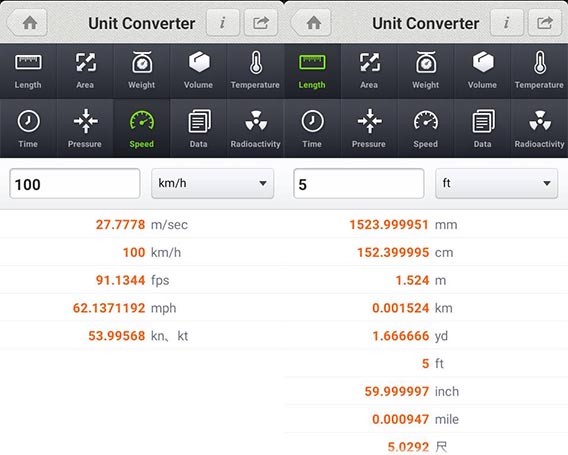
Task: Select Weight category in left screen
Action: point(142,71)
